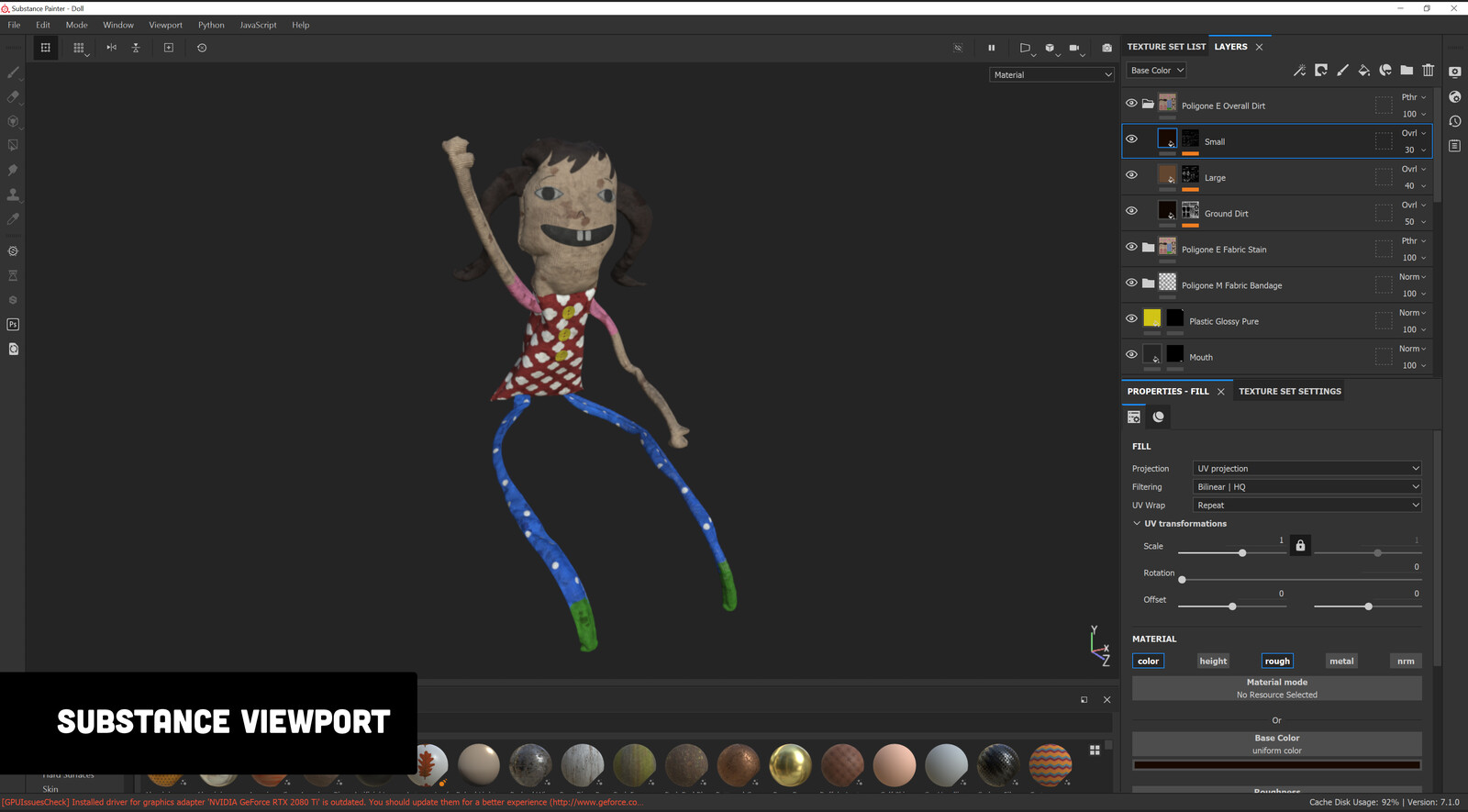Viewport: 1468px width, 812px height.
Task: Pause the viewport rendering
Action: [x=991, y=48]
